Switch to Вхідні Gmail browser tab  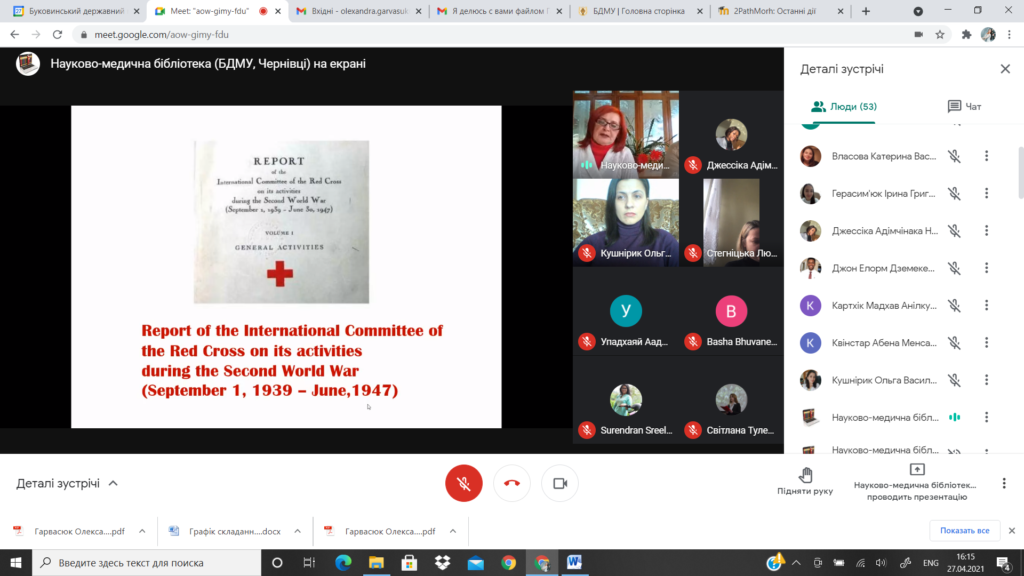click(x=359, y=11)
